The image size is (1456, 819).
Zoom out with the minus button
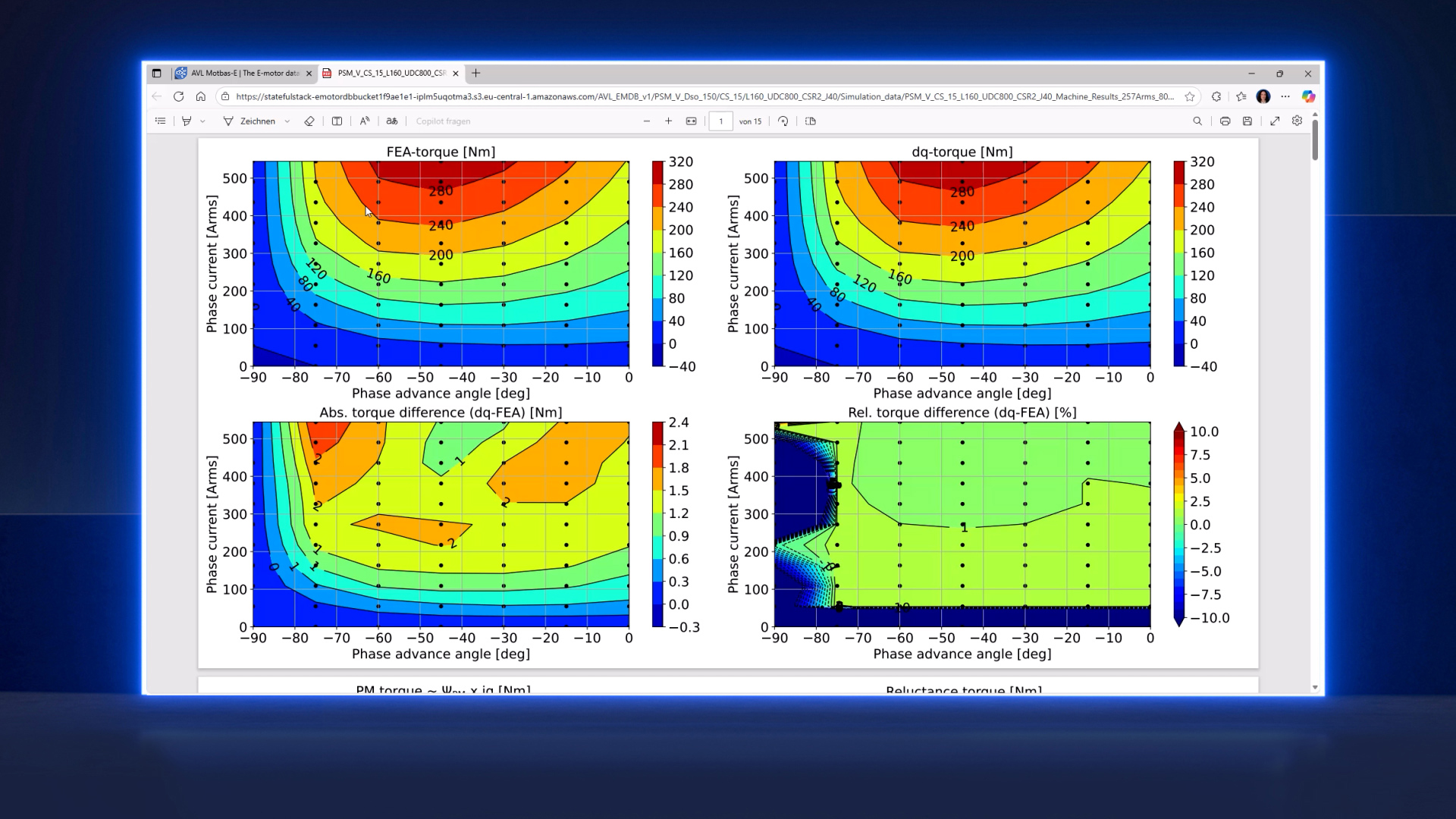[647, 121]
